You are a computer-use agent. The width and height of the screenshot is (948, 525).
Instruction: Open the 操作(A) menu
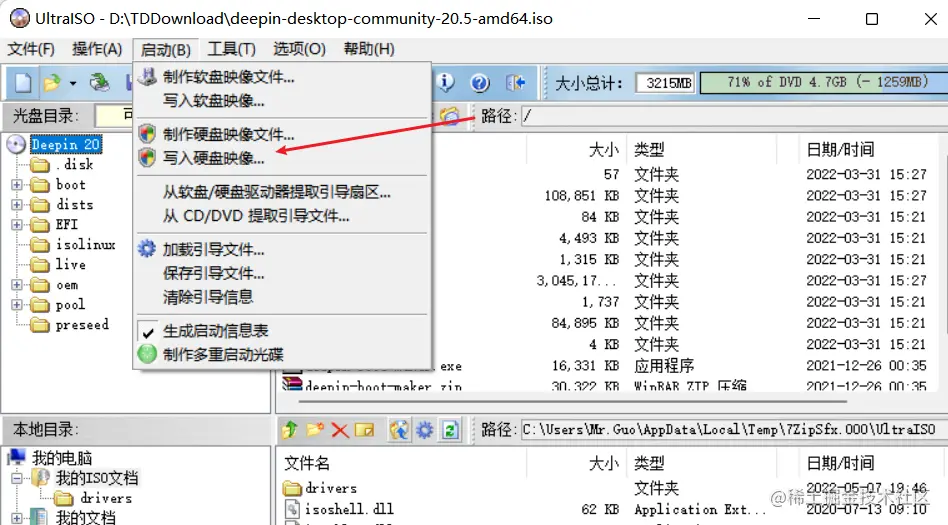pos(97,49)
